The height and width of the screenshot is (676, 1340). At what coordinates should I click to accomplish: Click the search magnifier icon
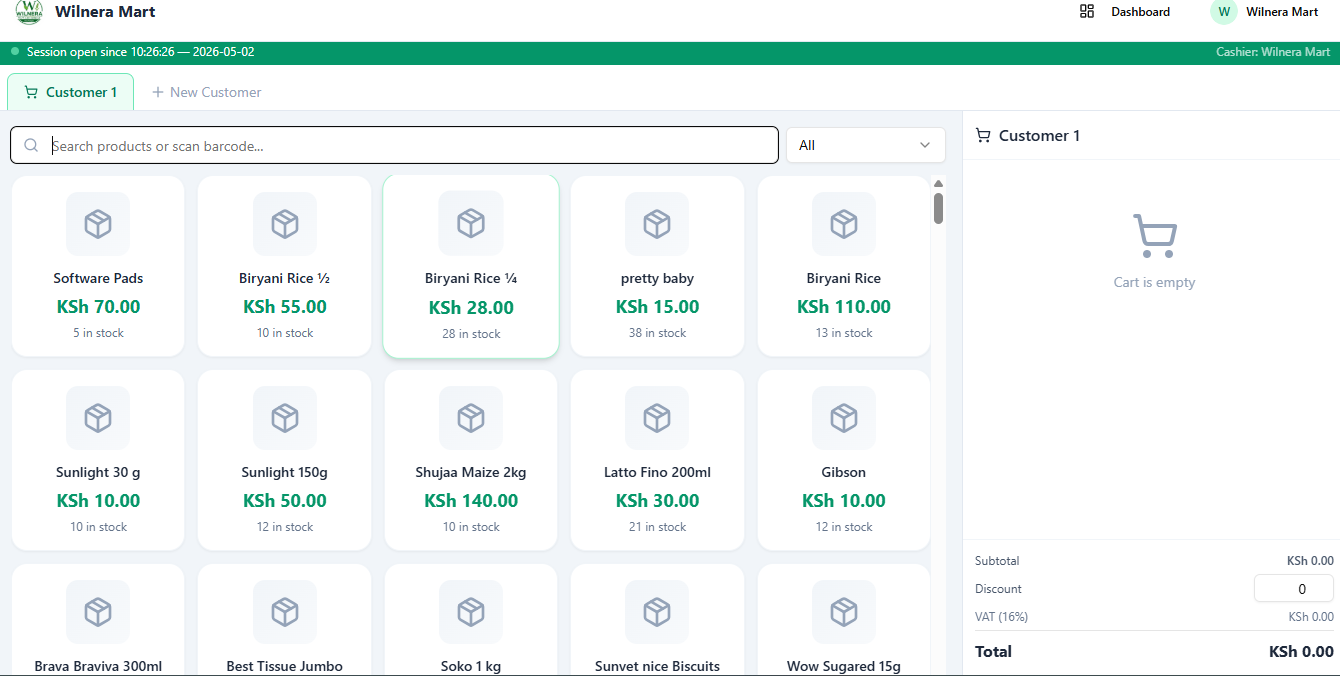(31, 145)
